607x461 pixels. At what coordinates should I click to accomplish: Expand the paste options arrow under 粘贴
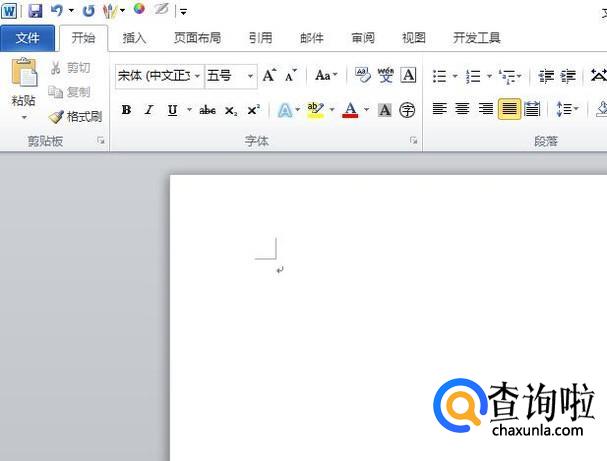[24, 117]
